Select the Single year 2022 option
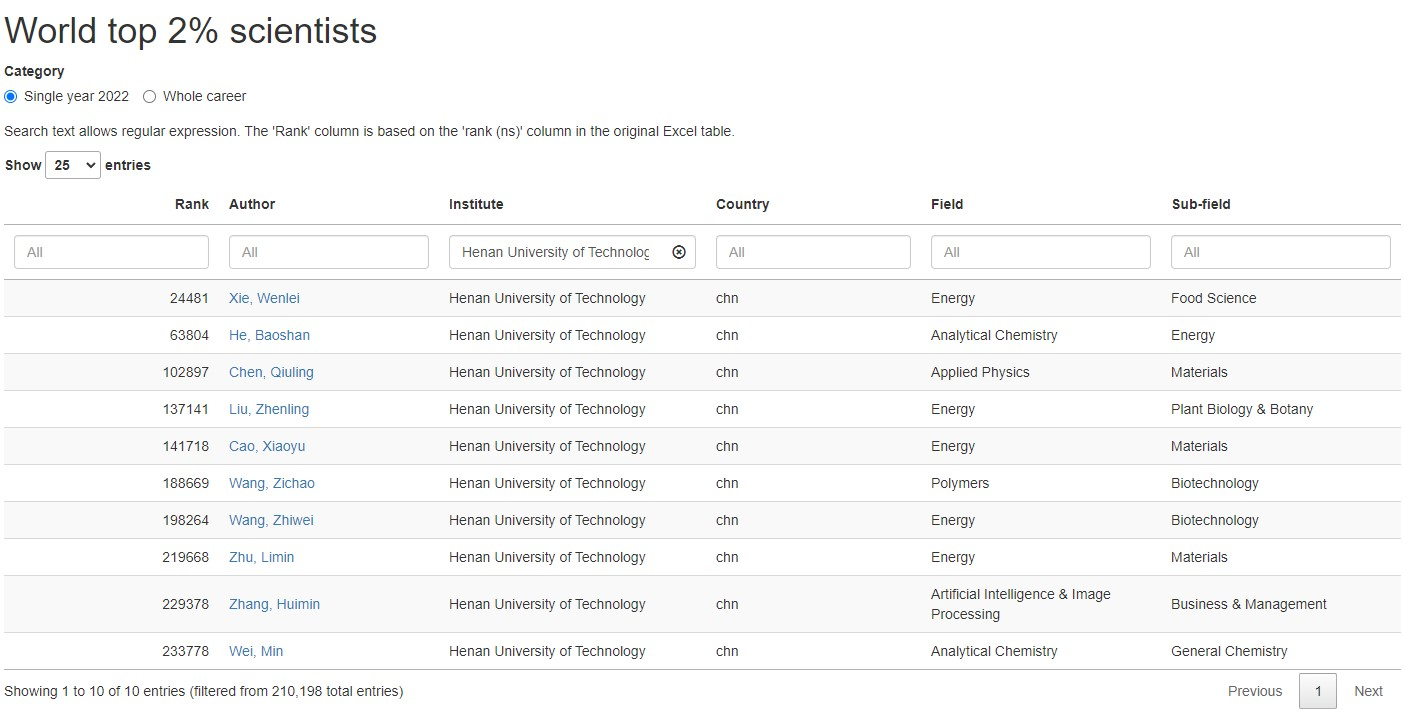 (11, 97)
